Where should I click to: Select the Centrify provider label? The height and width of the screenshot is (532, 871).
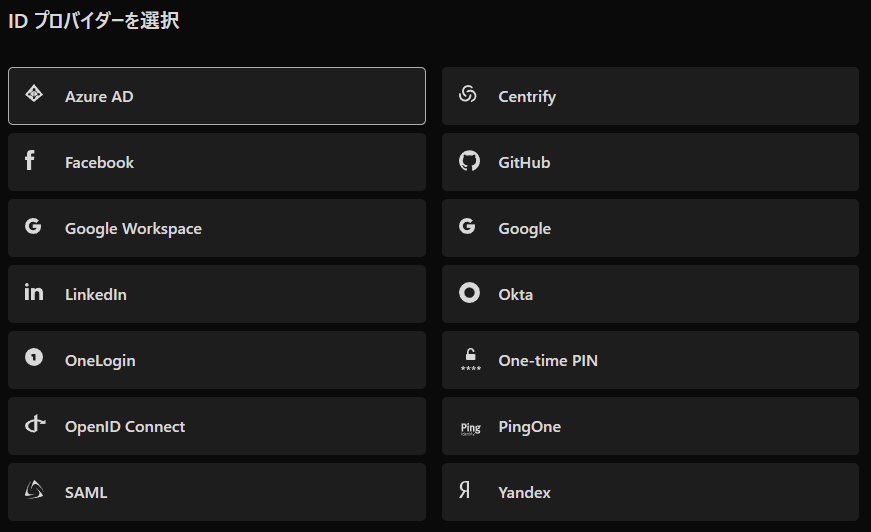pos(527,97)
